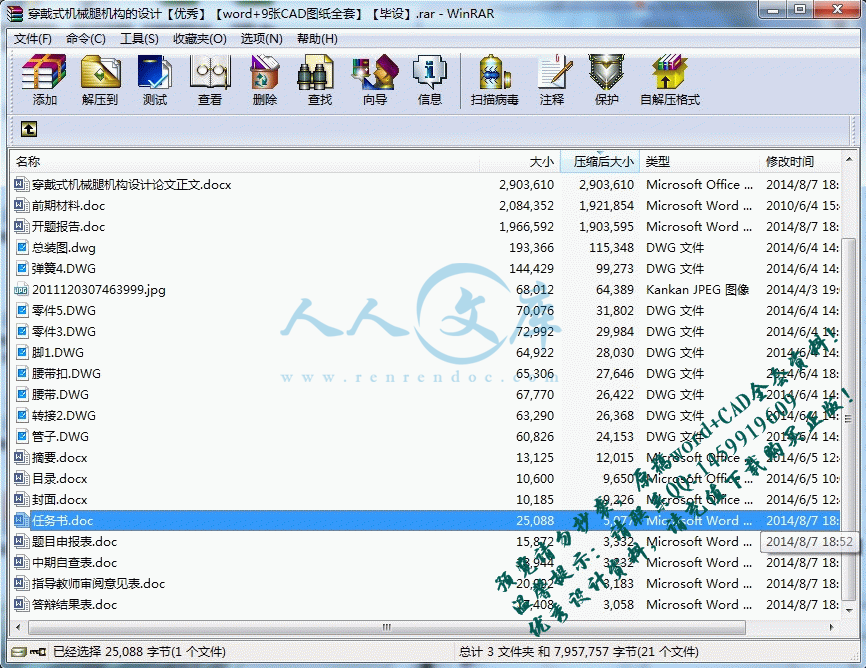Image resolution: width=866 pixels, height=668 pixels.
Task: Open the 选项(N) menu
Action: point(261,39)
